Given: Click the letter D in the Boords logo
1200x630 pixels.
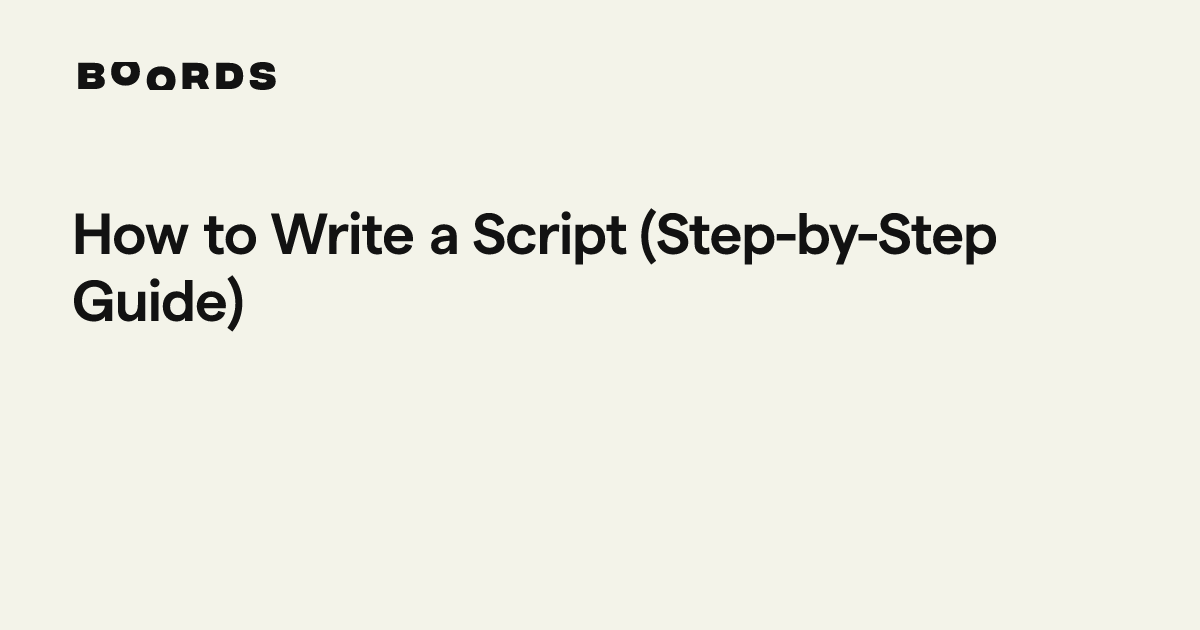Looking at the screenshot, I should pos(229,77).
